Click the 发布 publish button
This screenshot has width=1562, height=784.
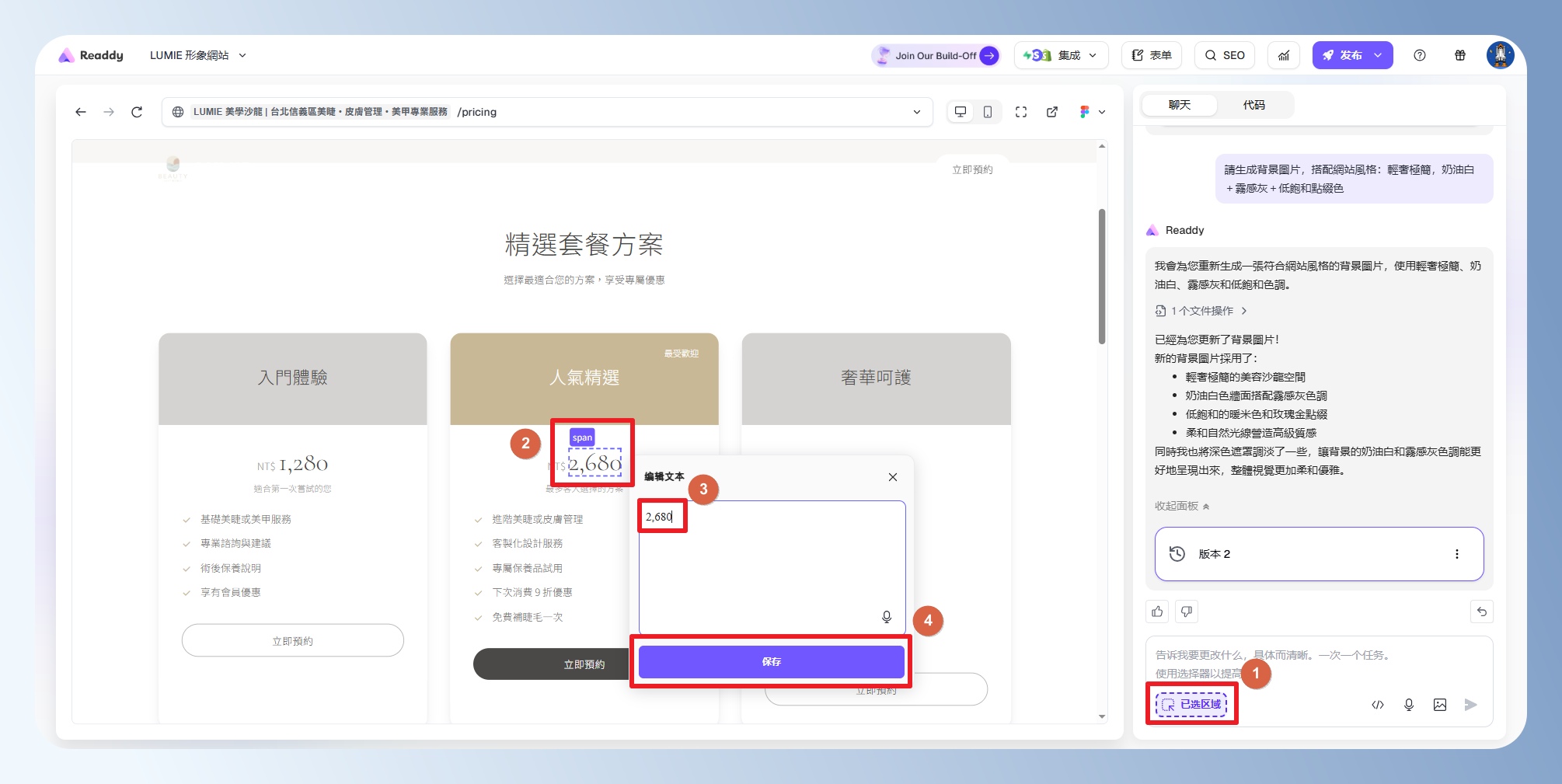point(1343,55)
